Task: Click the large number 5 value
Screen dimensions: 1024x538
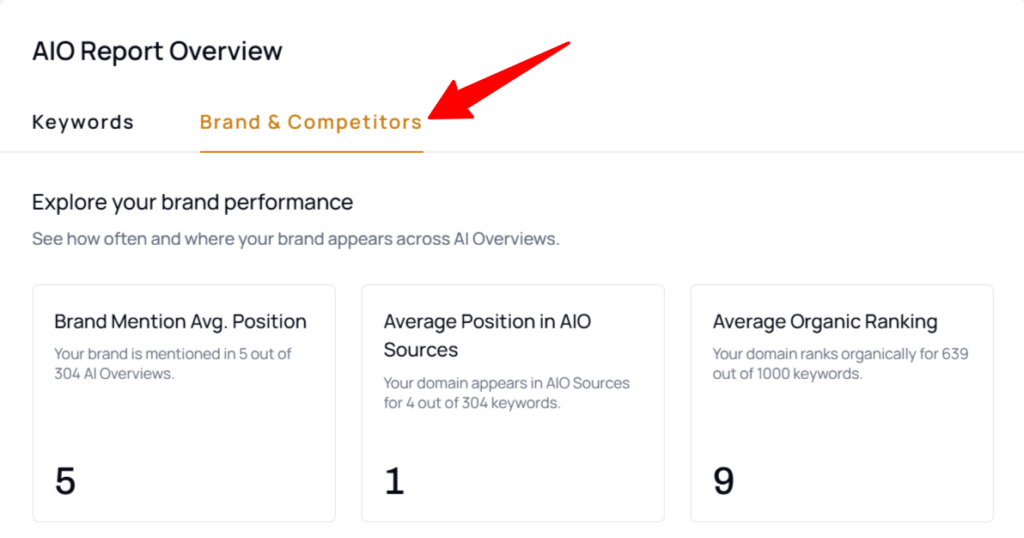Action: (65, 481)
